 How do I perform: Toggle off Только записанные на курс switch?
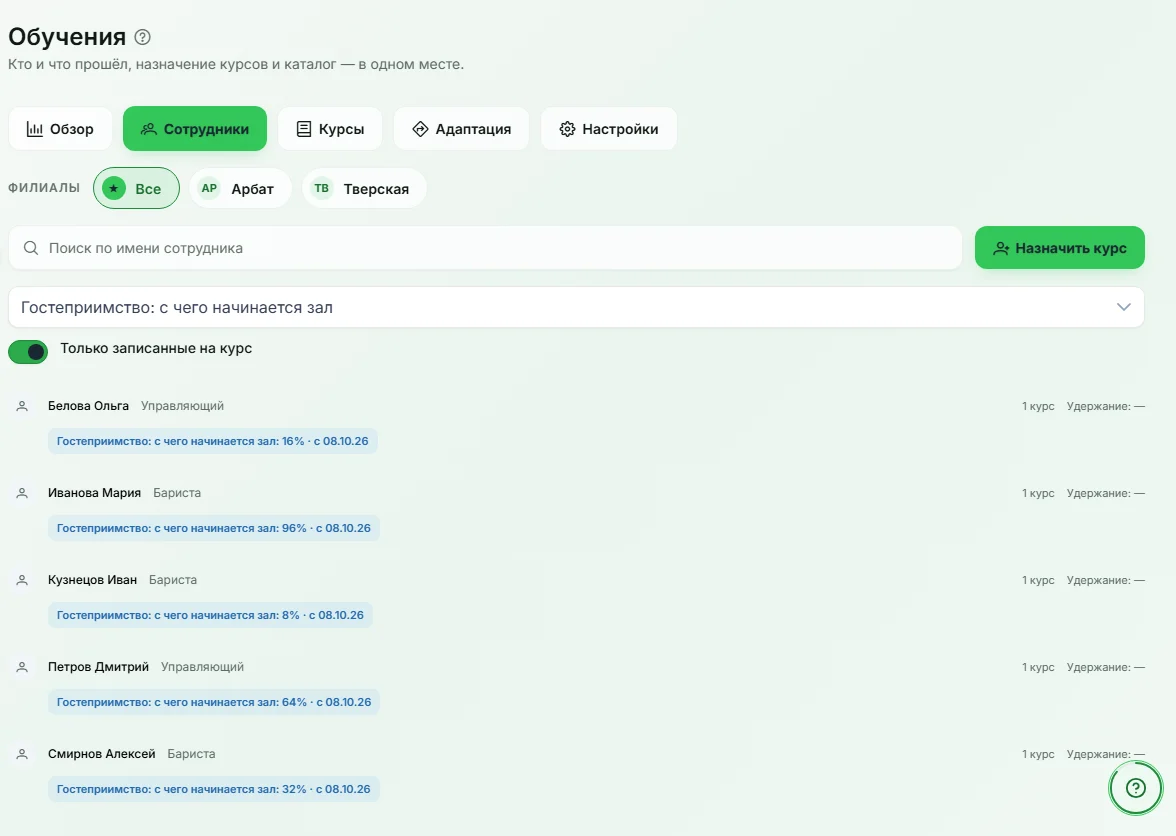pos(28,352)
